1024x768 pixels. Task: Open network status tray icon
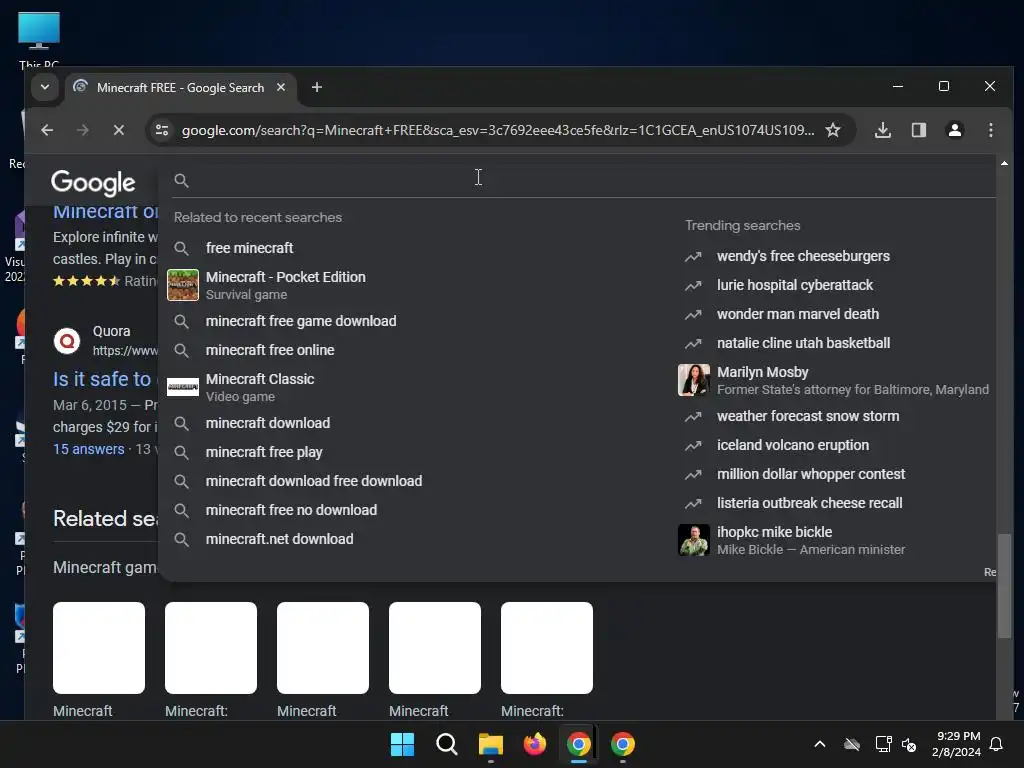(x=883, y=744)
